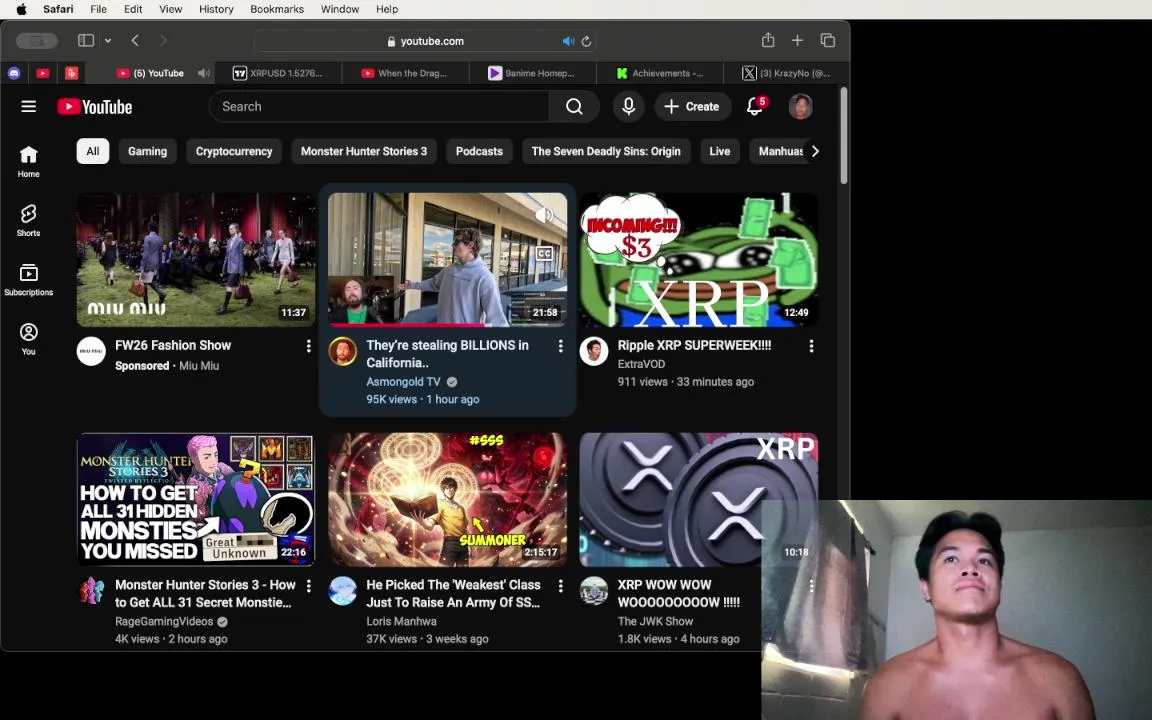Image resolution: width=1152 pixels, height=720 pixels.
Task: Open RageGamingVideos channel link
Action: [x=164, y=622]
